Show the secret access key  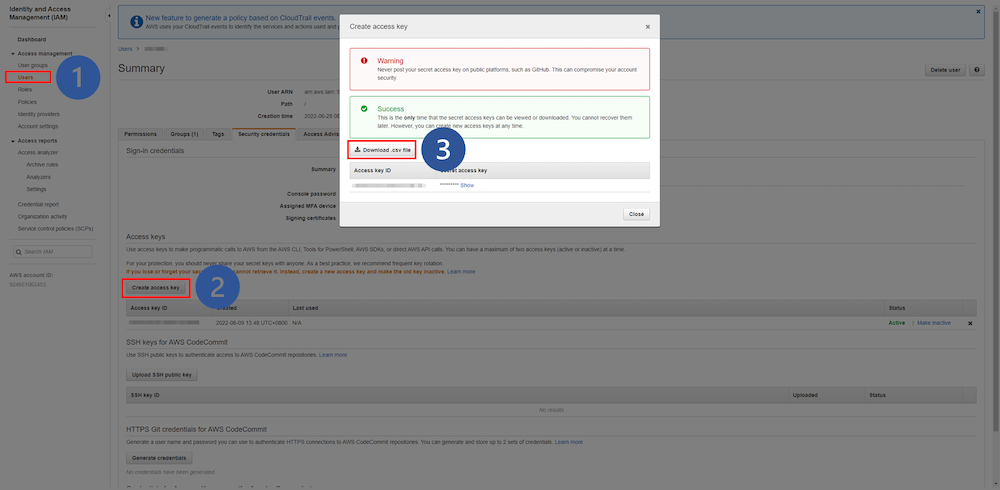[x=467, y=185]
